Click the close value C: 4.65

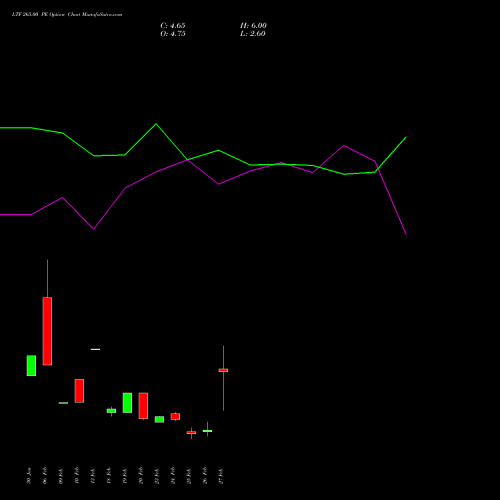(x=173, y=26)
